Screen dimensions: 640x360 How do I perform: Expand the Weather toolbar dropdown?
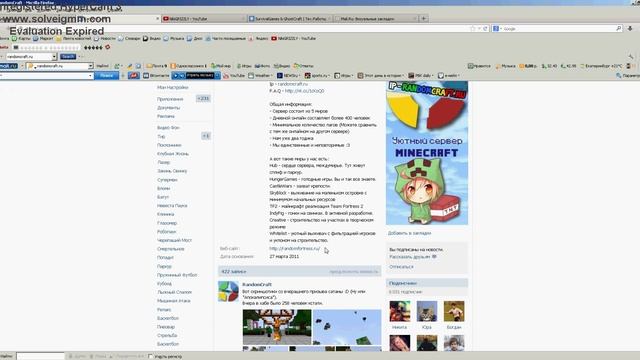click(x=271, y=76)
